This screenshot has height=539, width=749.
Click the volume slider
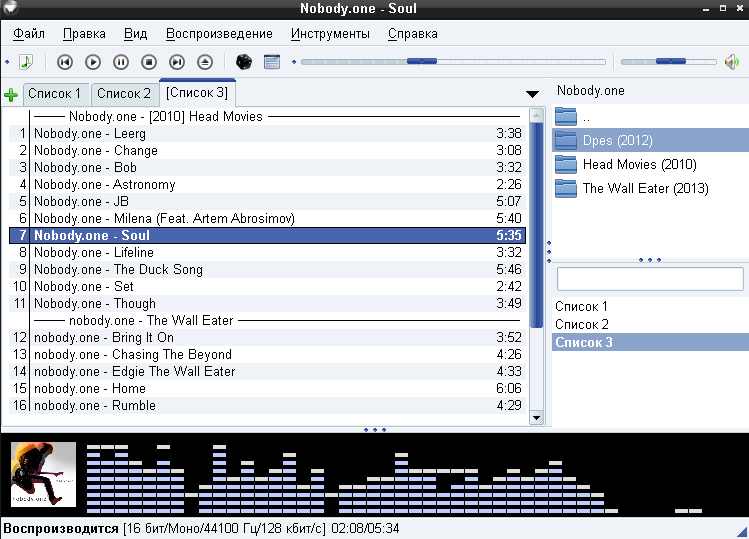tap(668, 62)
